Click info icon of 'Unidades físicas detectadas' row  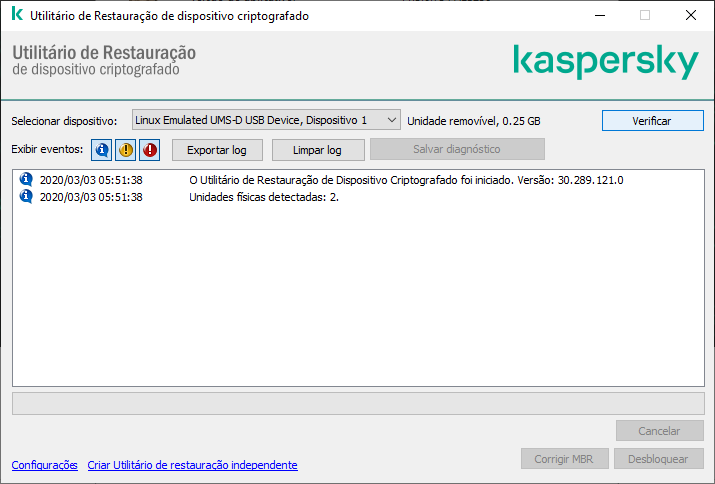click(x=26, y=196)
